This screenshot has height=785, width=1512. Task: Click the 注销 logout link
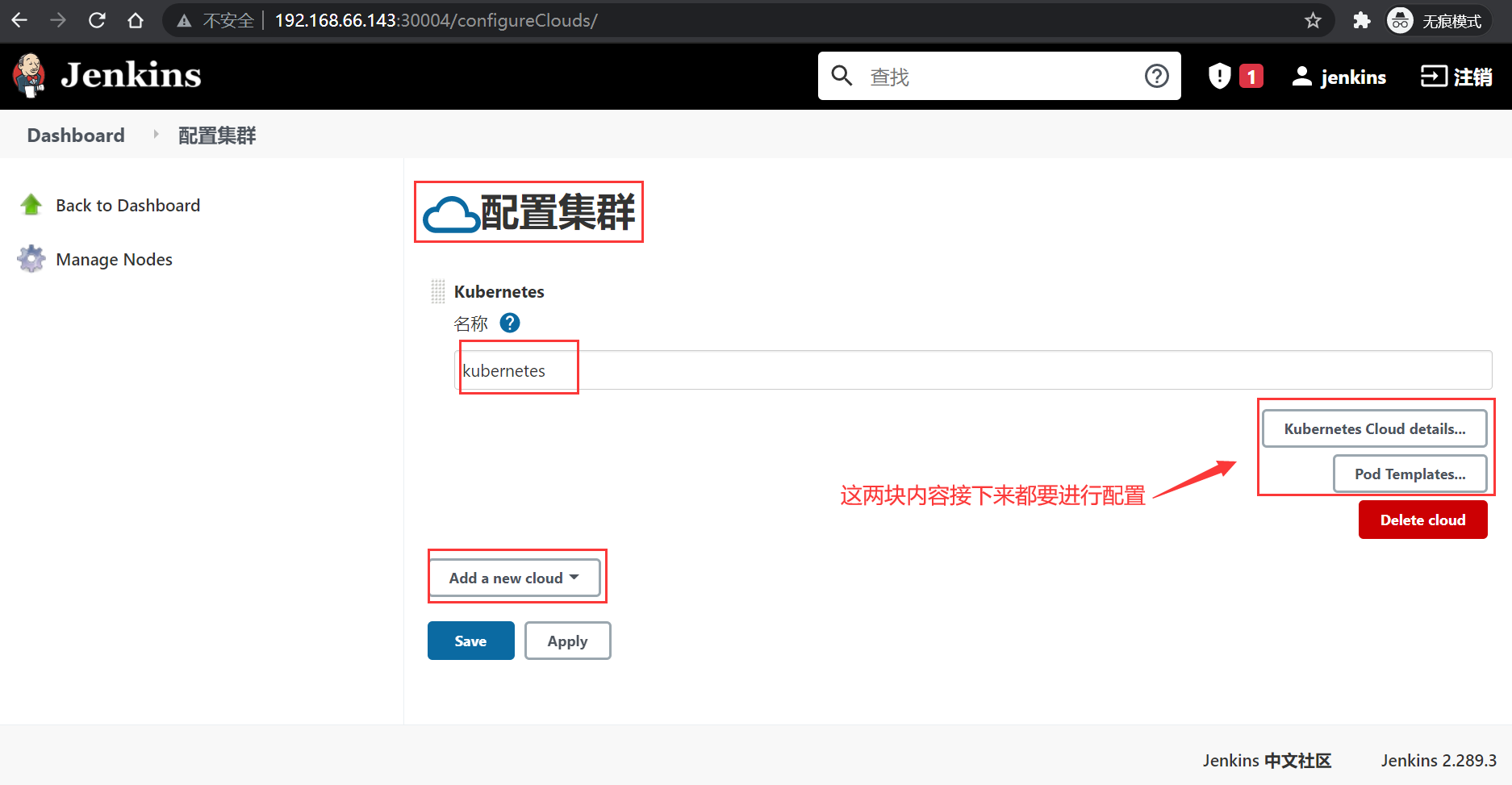click(x=1472, y=77)
